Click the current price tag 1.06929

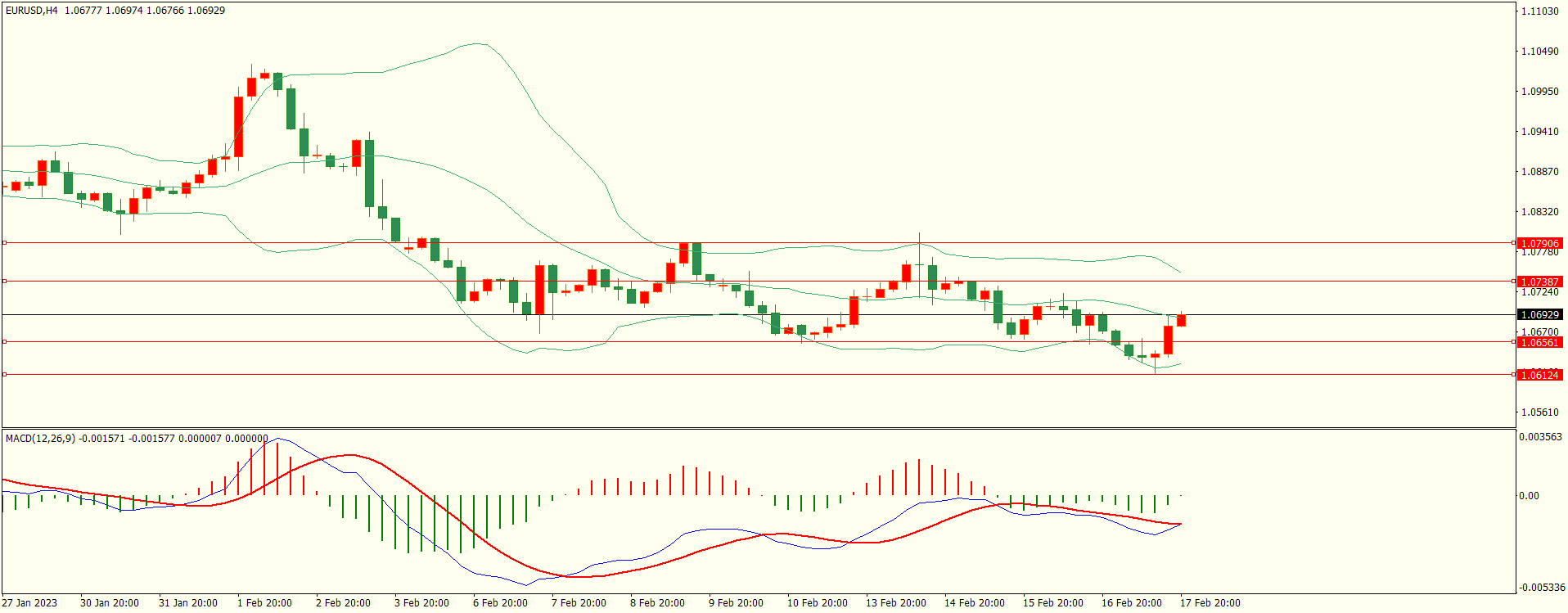[1539, 315]
